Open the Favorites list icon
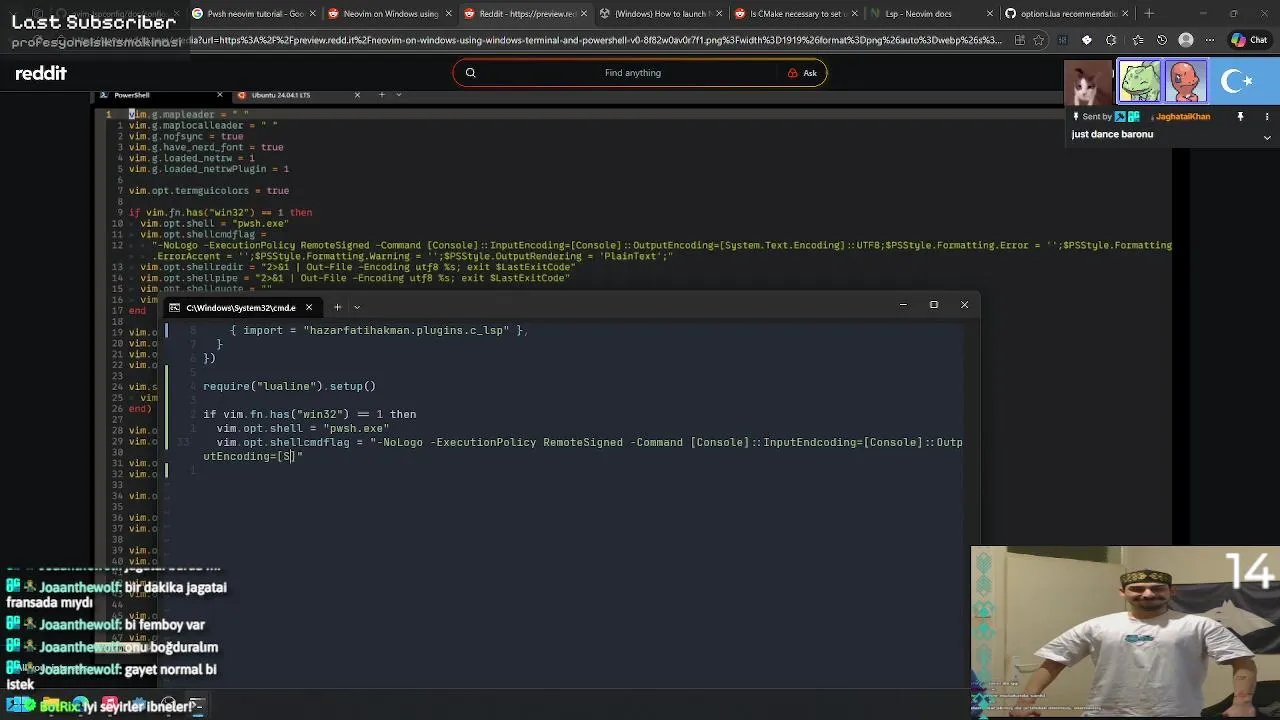 (1137, 40)
